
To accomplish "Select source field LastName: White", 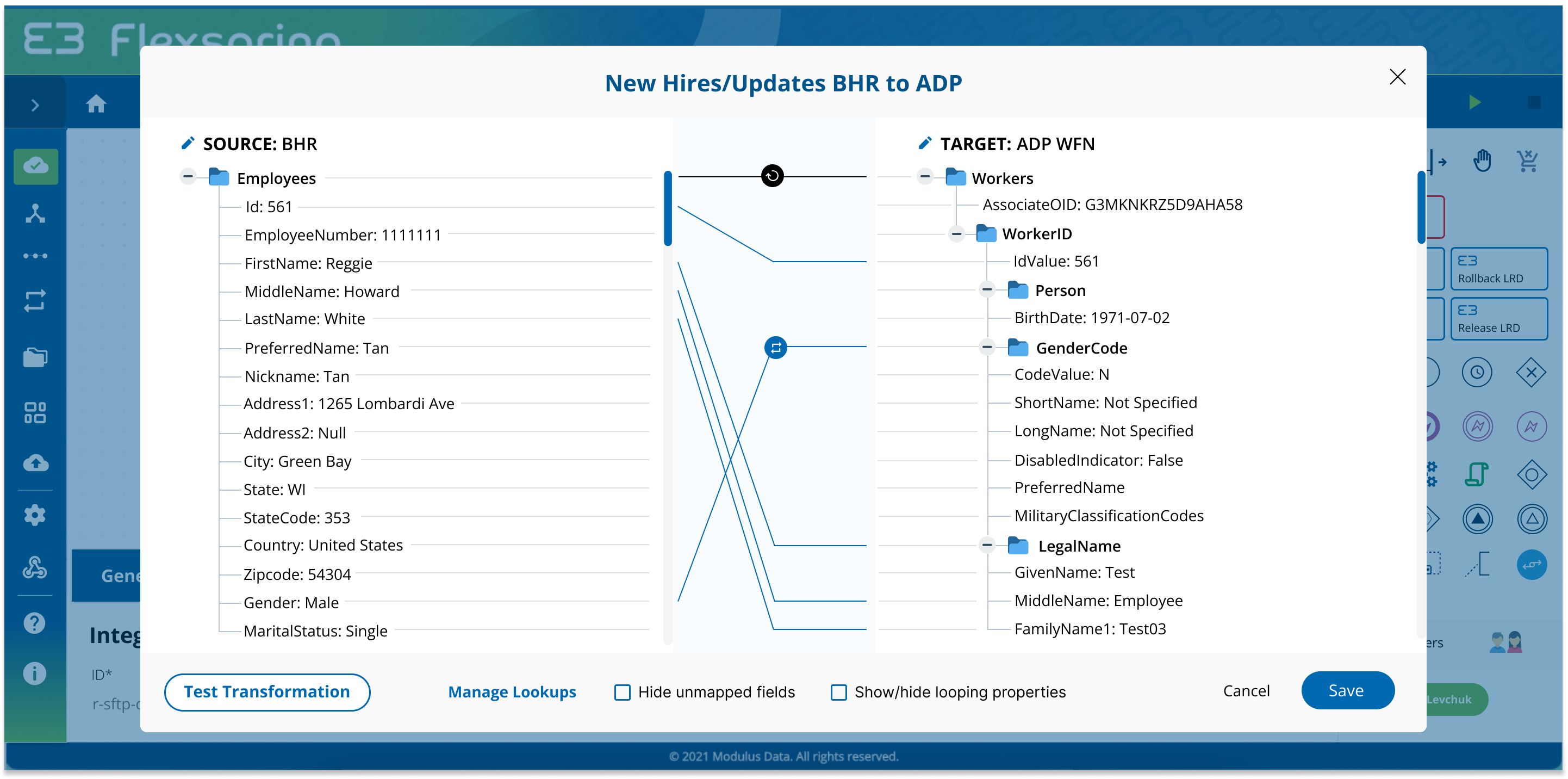I will (x=304, y=319).
